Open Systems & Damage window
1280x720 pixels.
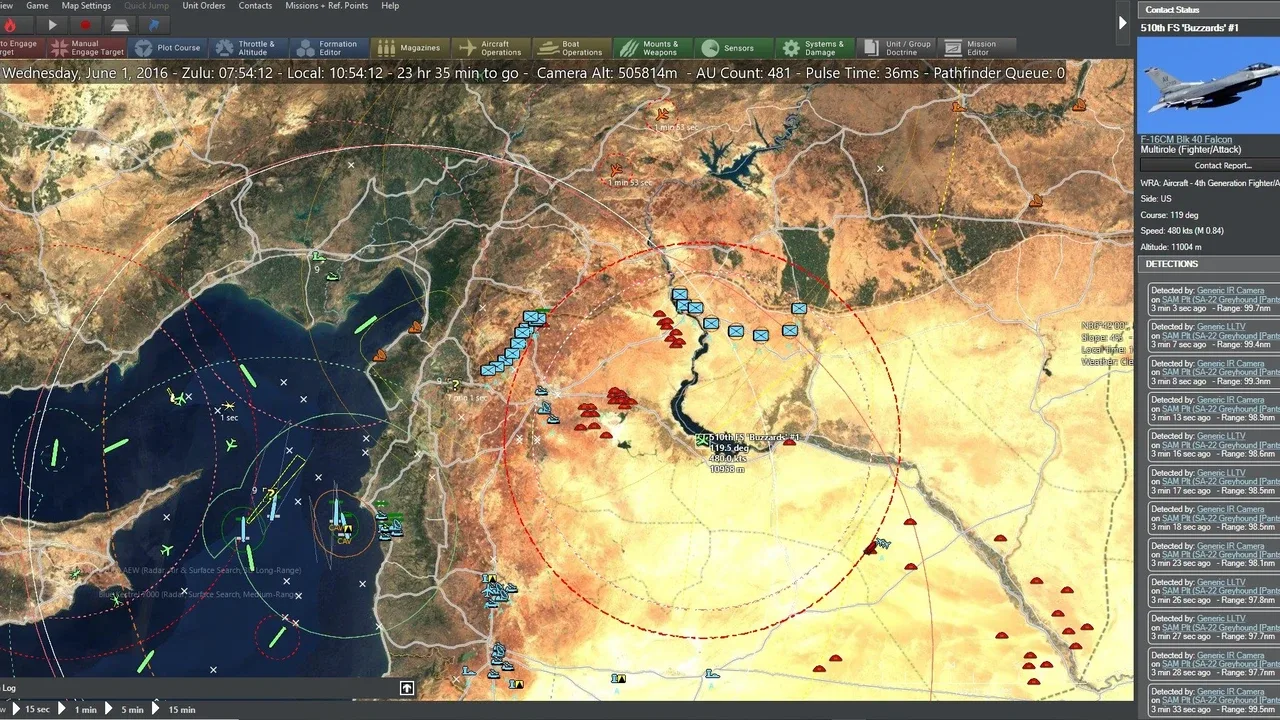tap(813, 48)
